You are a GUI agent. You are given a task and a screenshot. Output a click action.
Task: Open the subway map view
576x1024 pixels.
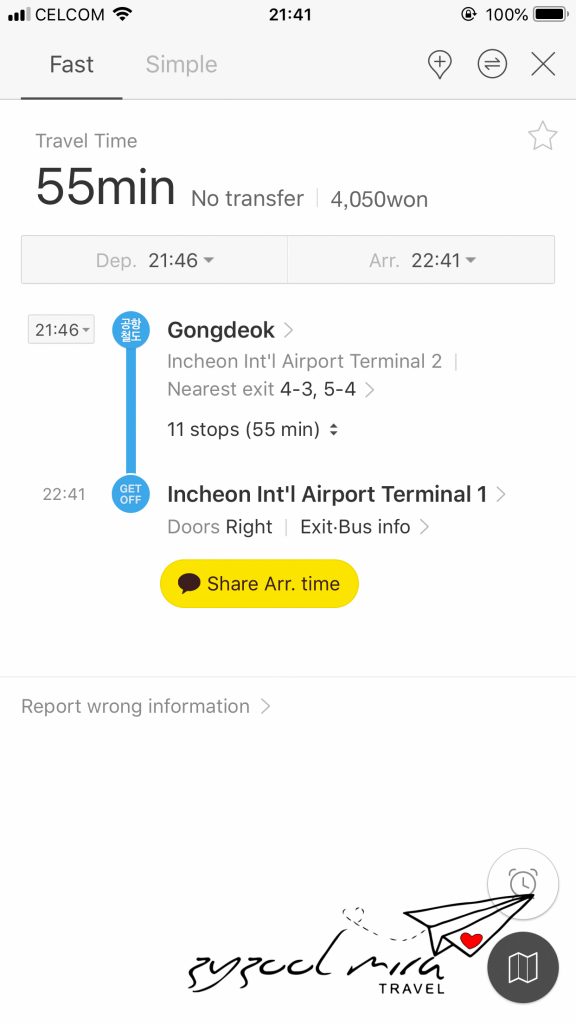(522, 967)
